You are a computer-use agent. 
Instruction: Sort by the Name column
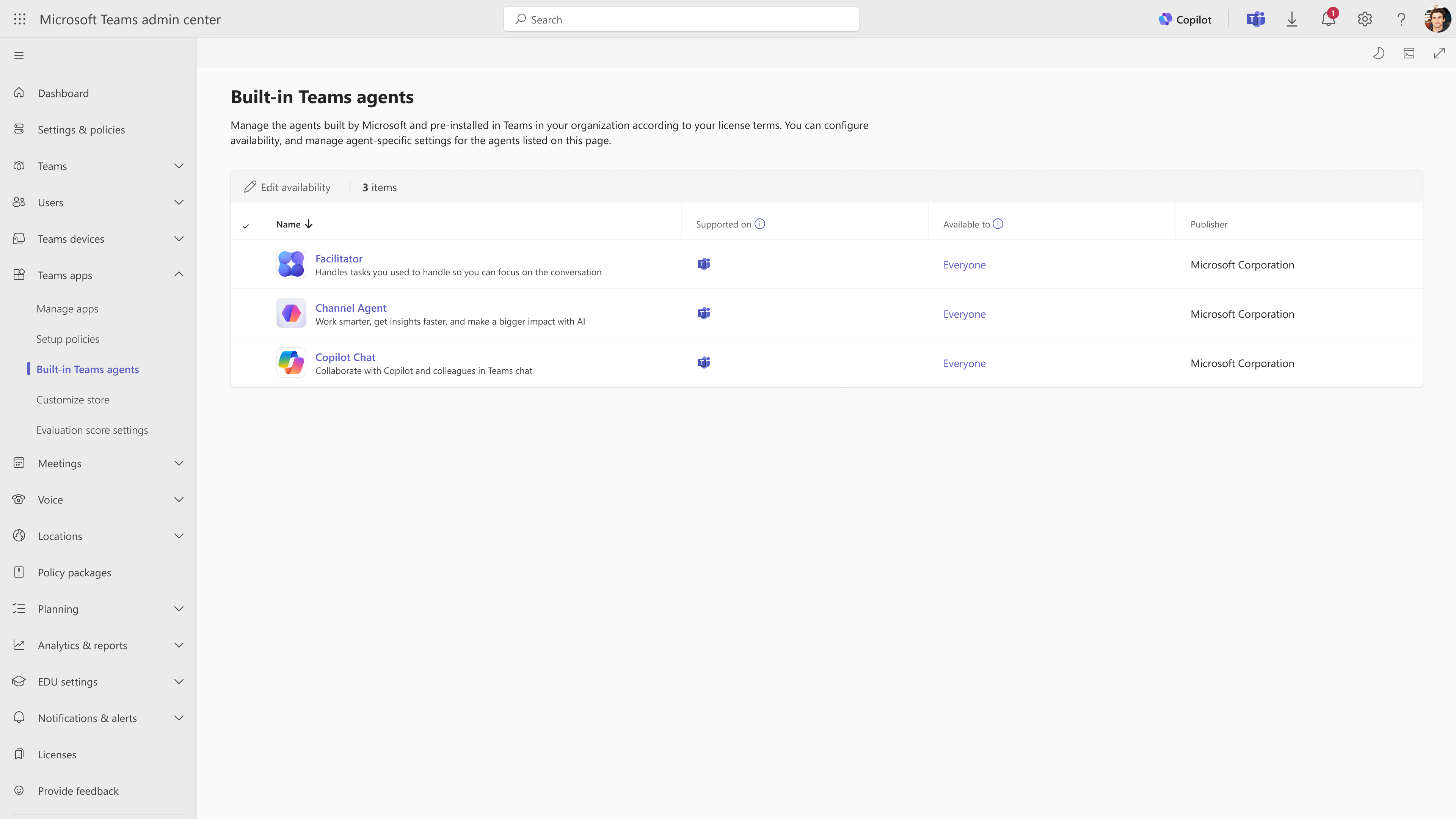[x=294, y=224]
